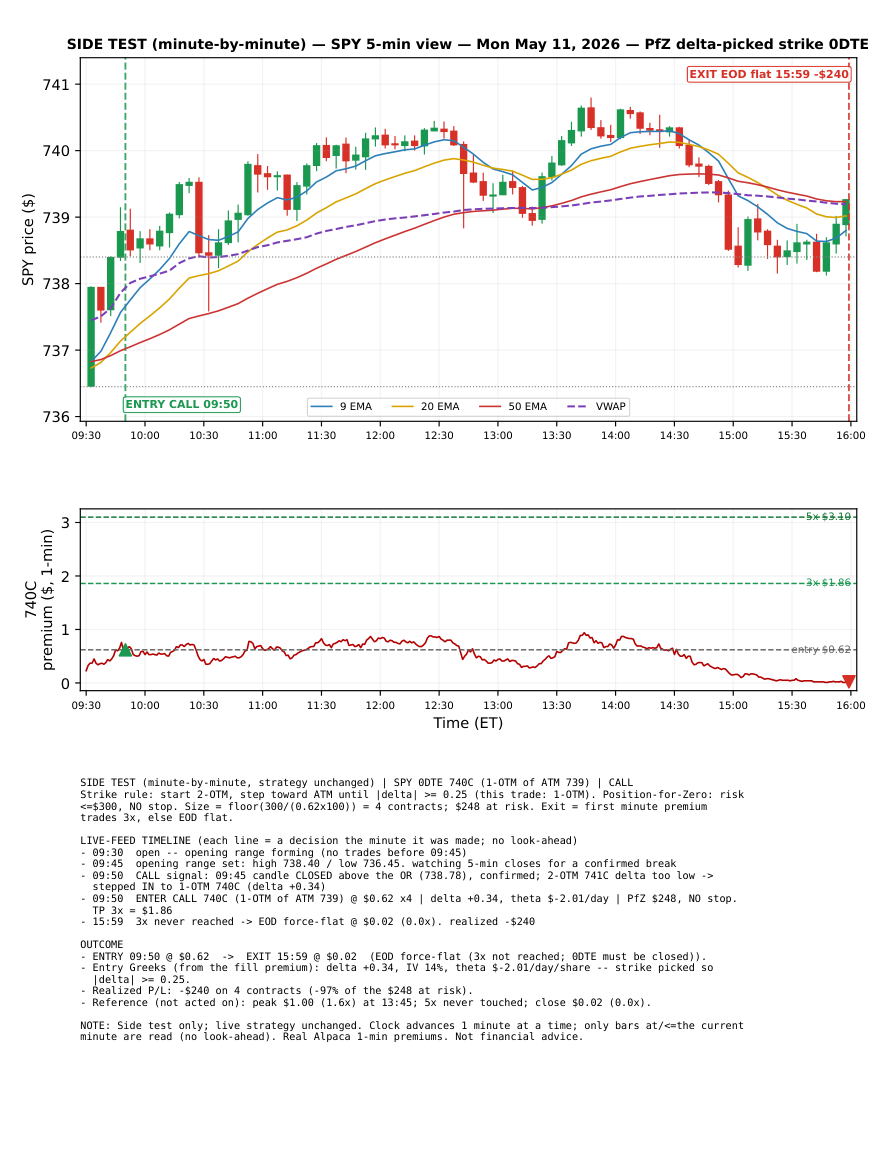Screen dimensions: 893x1155
Task: Click the '9 EMA' legend text
Action: click(x=356, y=407)
